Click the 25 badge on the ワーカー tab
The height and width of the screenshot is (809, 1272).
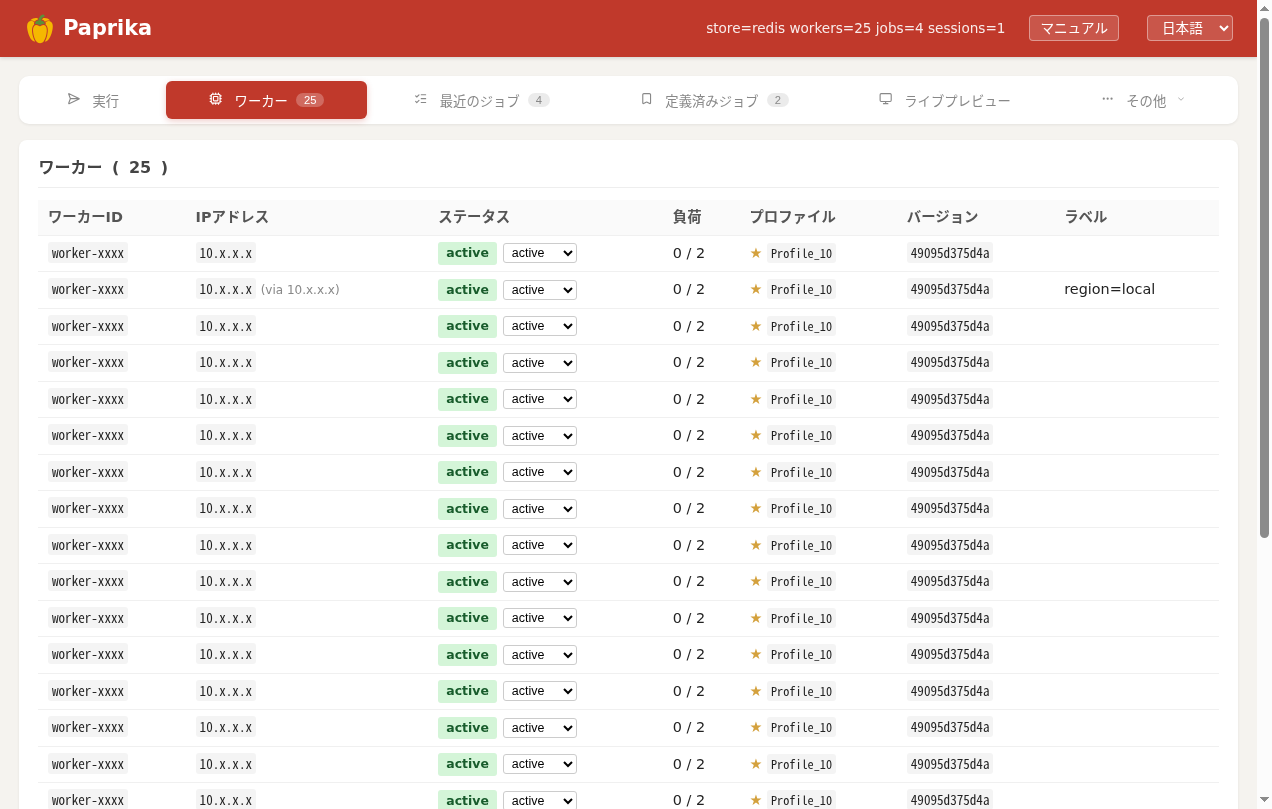click(310, 100)
